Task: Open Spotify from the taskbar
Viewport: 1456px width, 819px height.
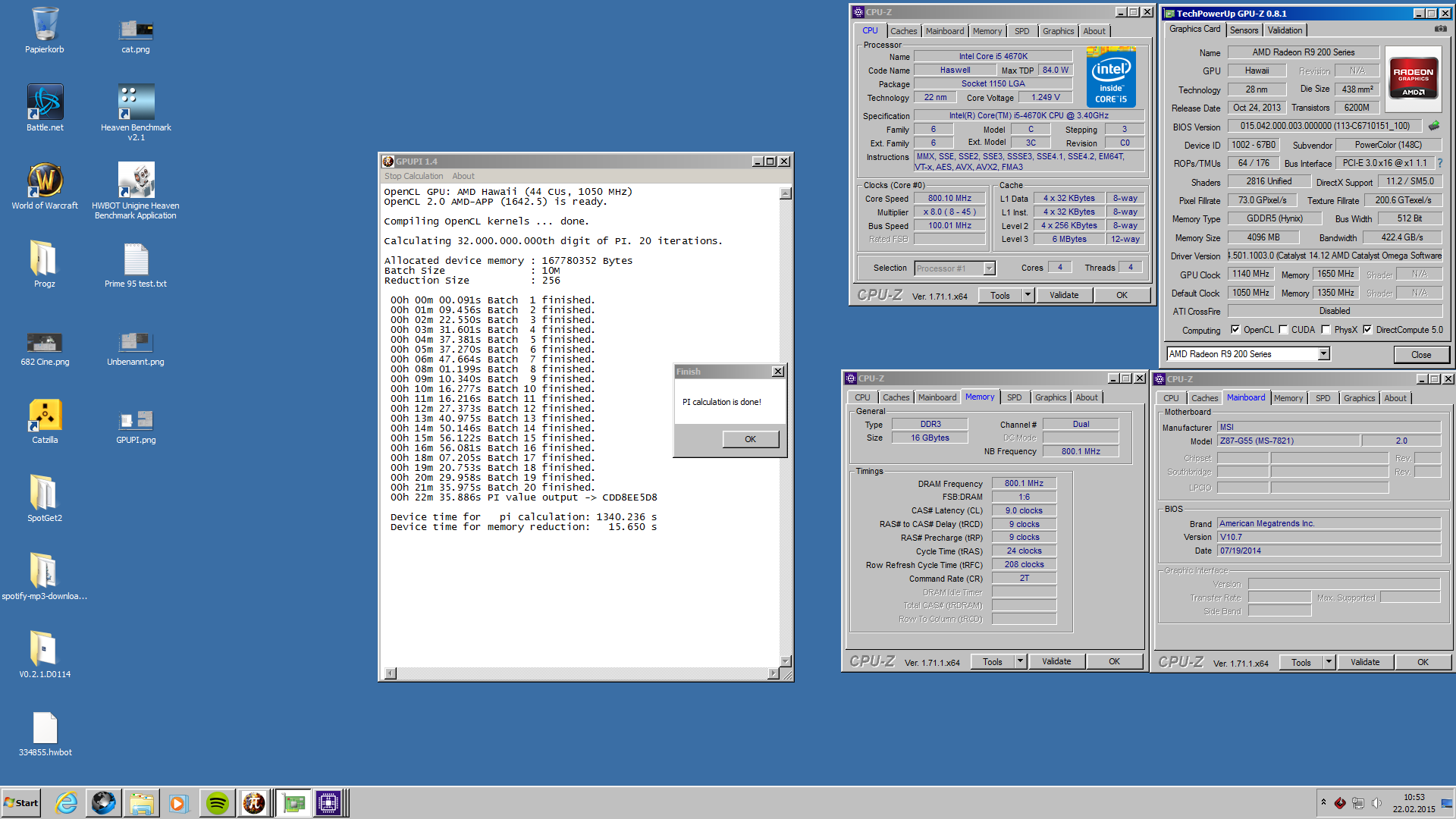Action: (218, 803)
